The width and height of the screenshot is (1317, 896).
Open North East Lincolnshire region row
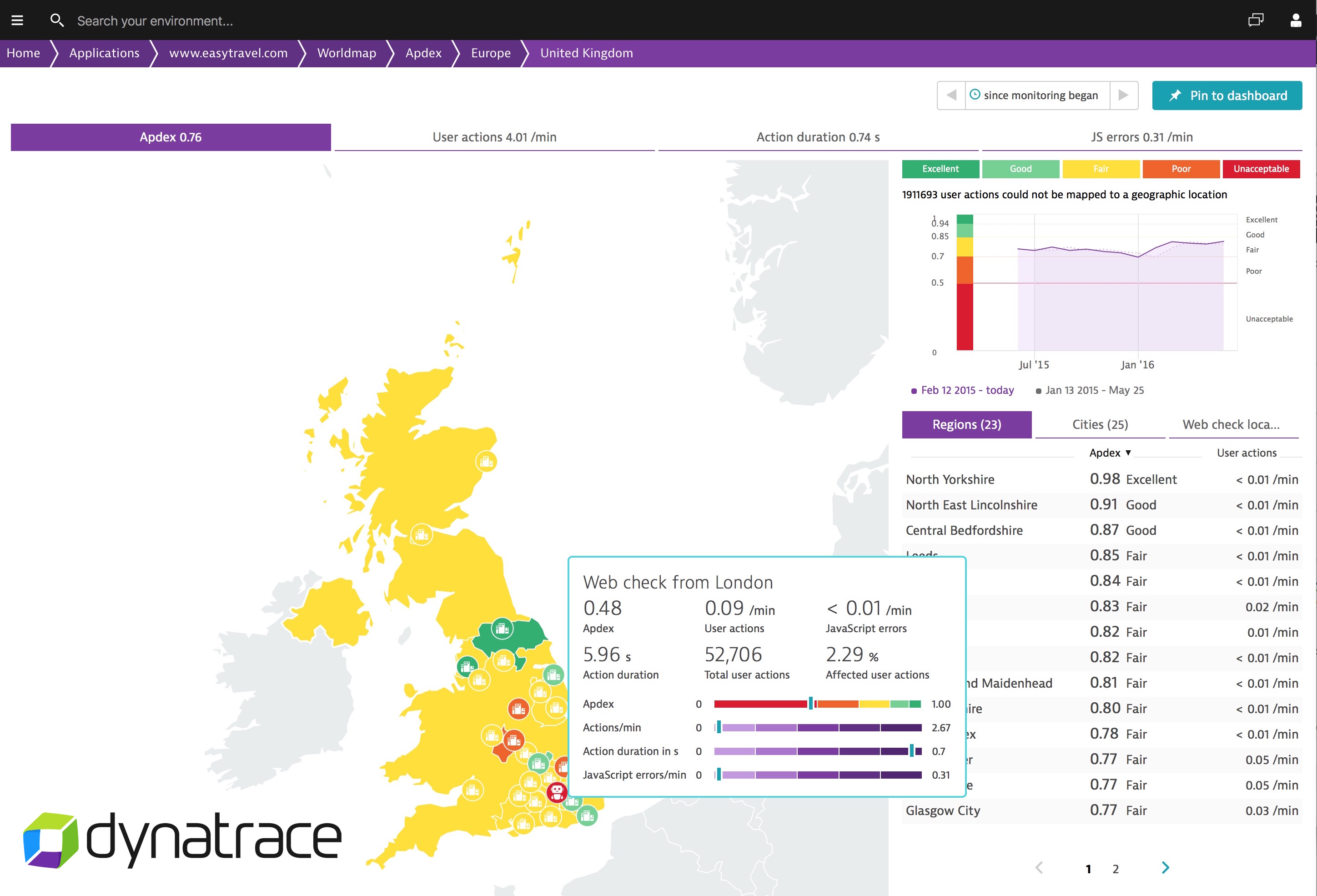(1101, 505)
